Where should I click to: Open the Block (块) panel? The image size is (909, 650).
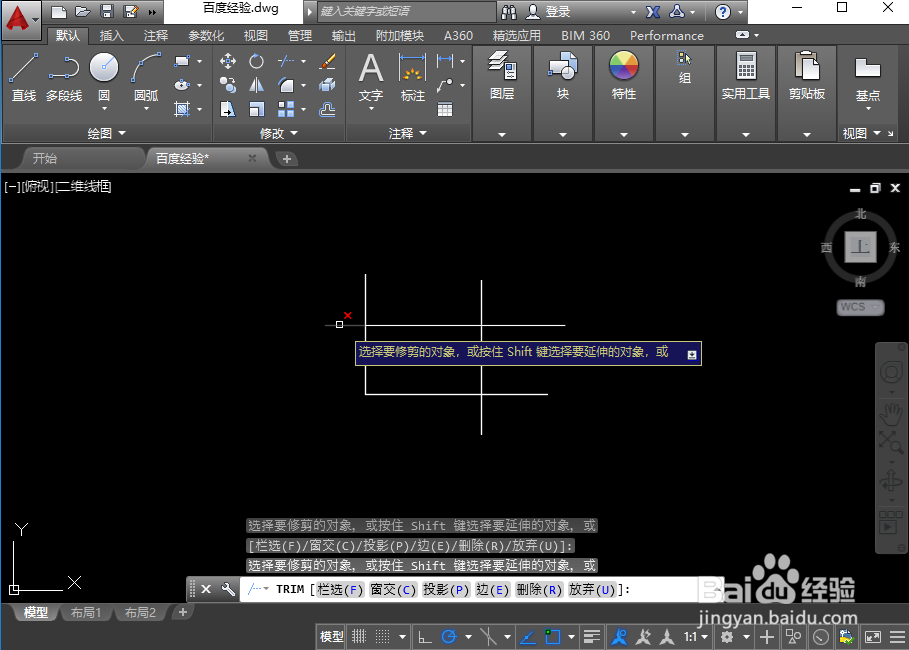pos(563,77)
